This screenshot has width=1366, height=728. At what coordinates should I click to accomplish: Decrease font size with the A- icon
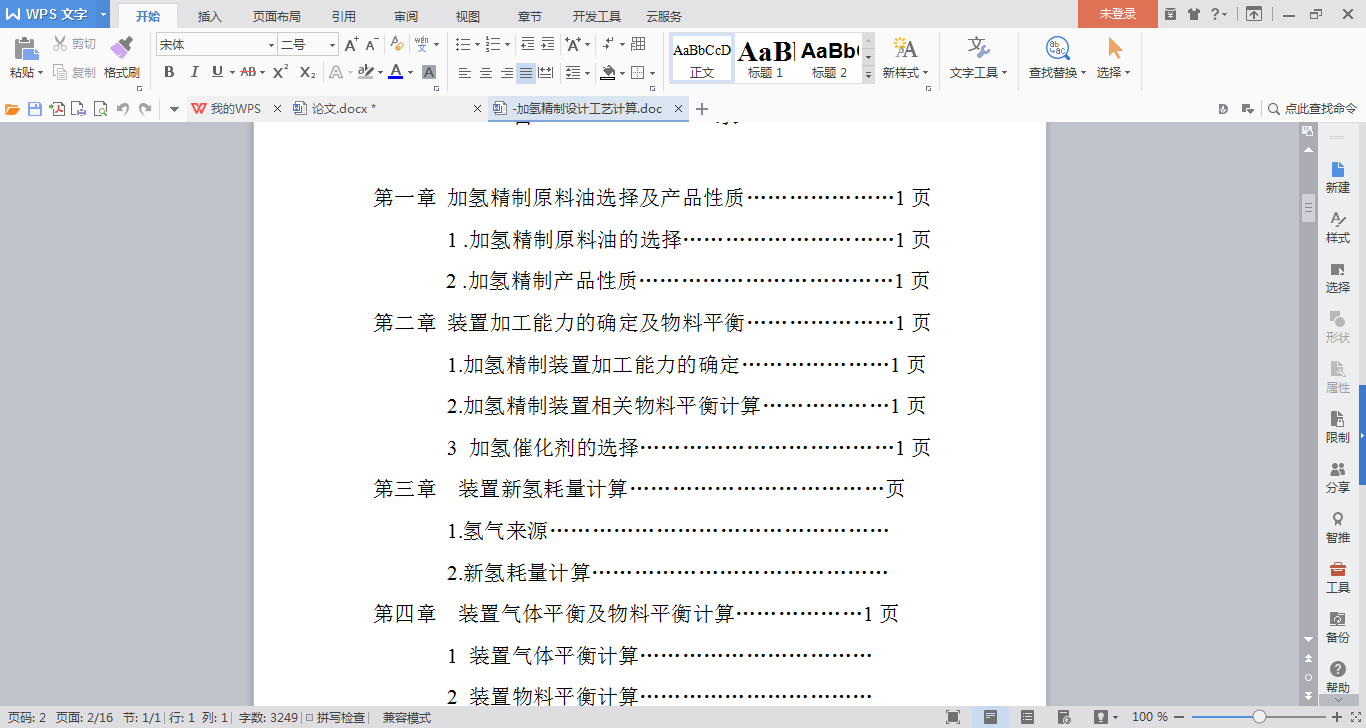point(371,45)
